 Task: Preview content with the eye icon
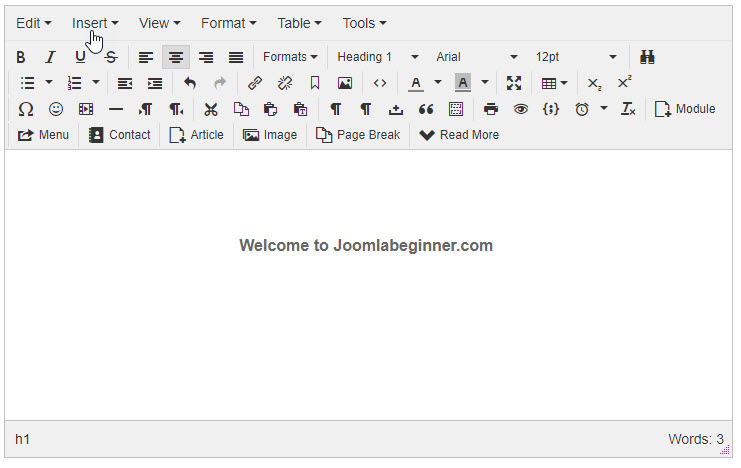pos(521,109)
